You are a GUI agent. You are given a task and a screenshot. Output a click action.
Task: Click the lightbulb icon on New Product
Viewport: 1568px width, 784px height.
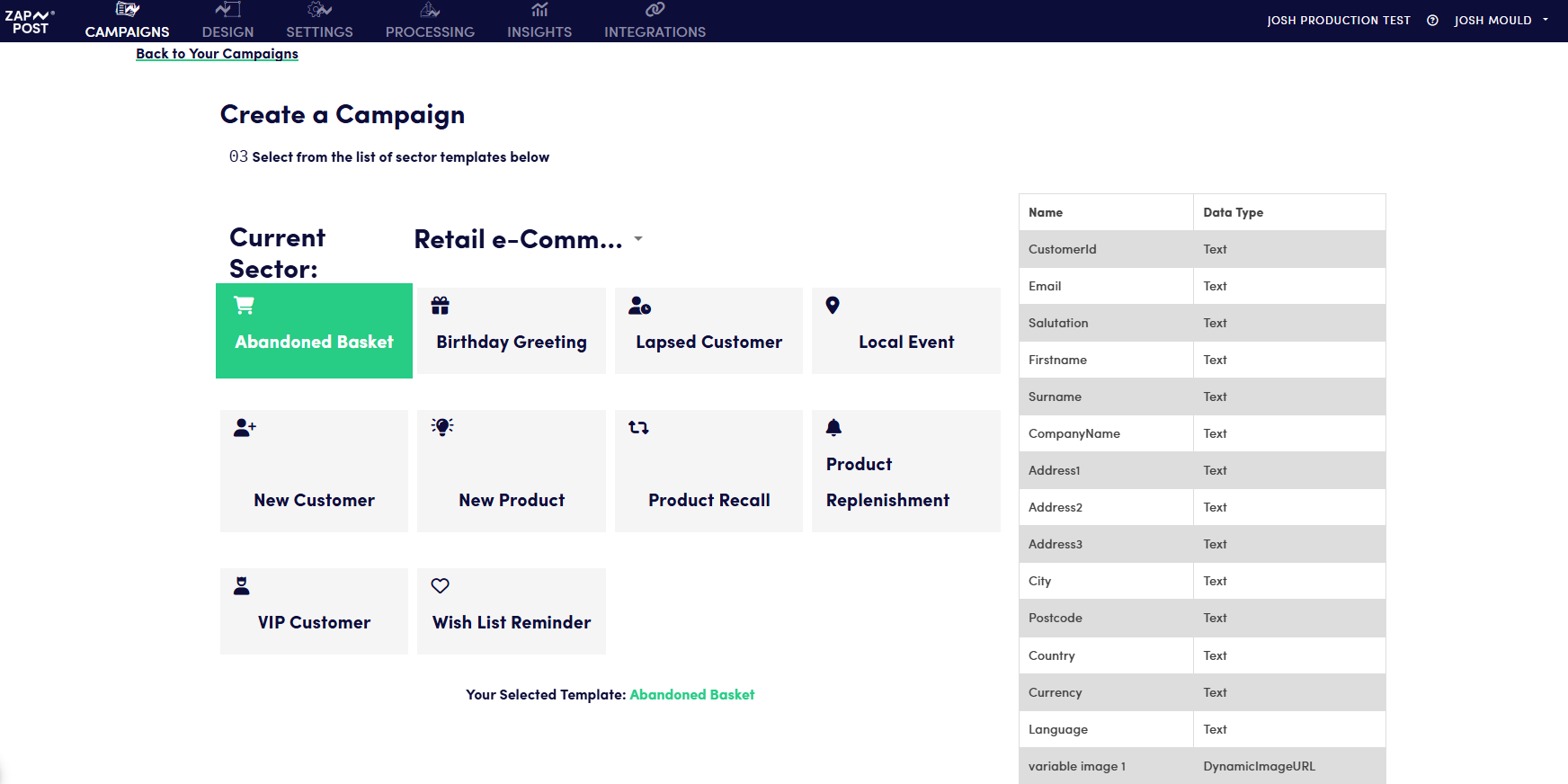(441, 427)
